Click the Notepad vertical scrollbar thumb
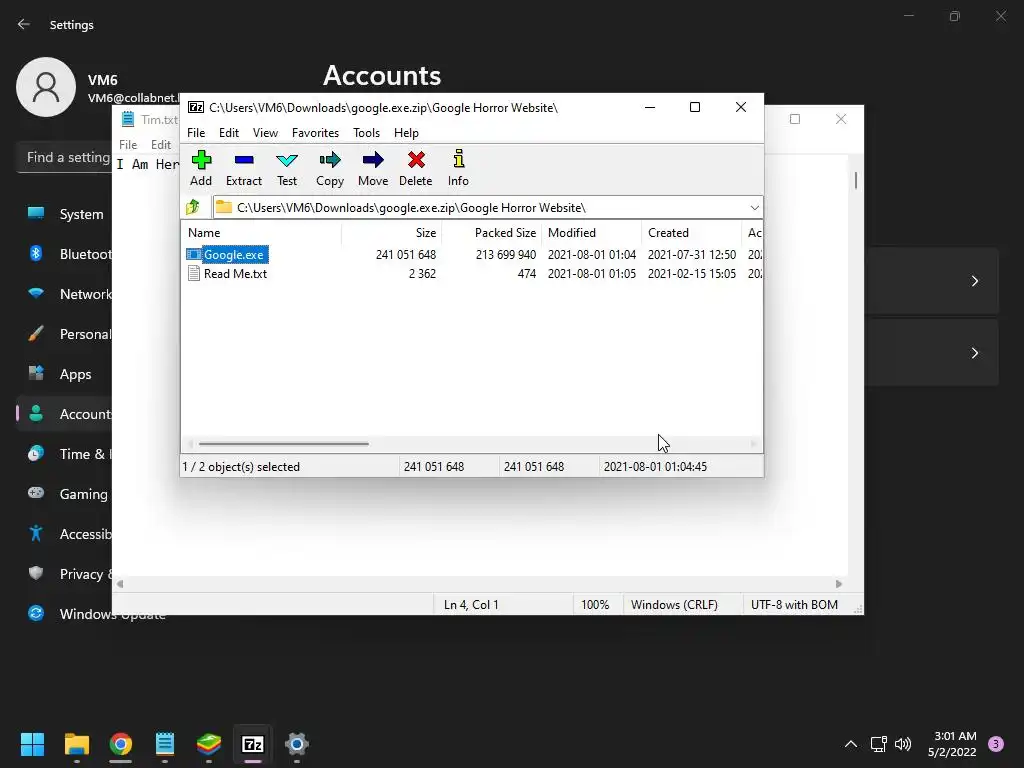Screen dimensions: 1024x768 pyautogui.click(x=856, y=180)
